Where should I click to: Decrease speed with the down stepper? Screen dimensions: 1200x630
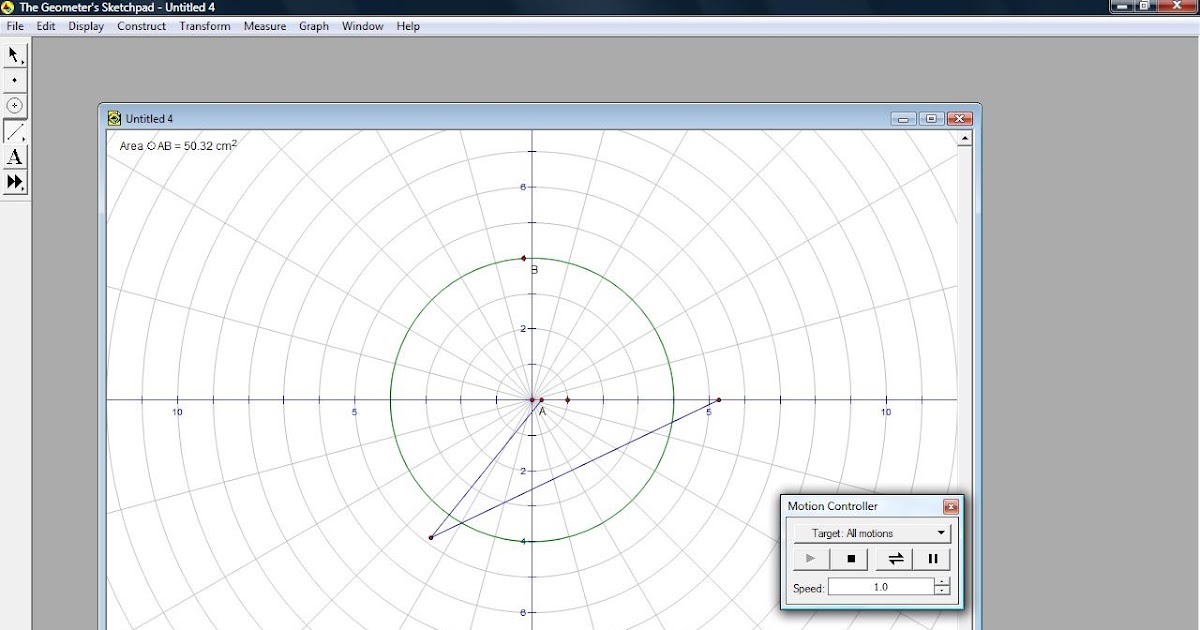pyautogui.click(x=942, y=591)
